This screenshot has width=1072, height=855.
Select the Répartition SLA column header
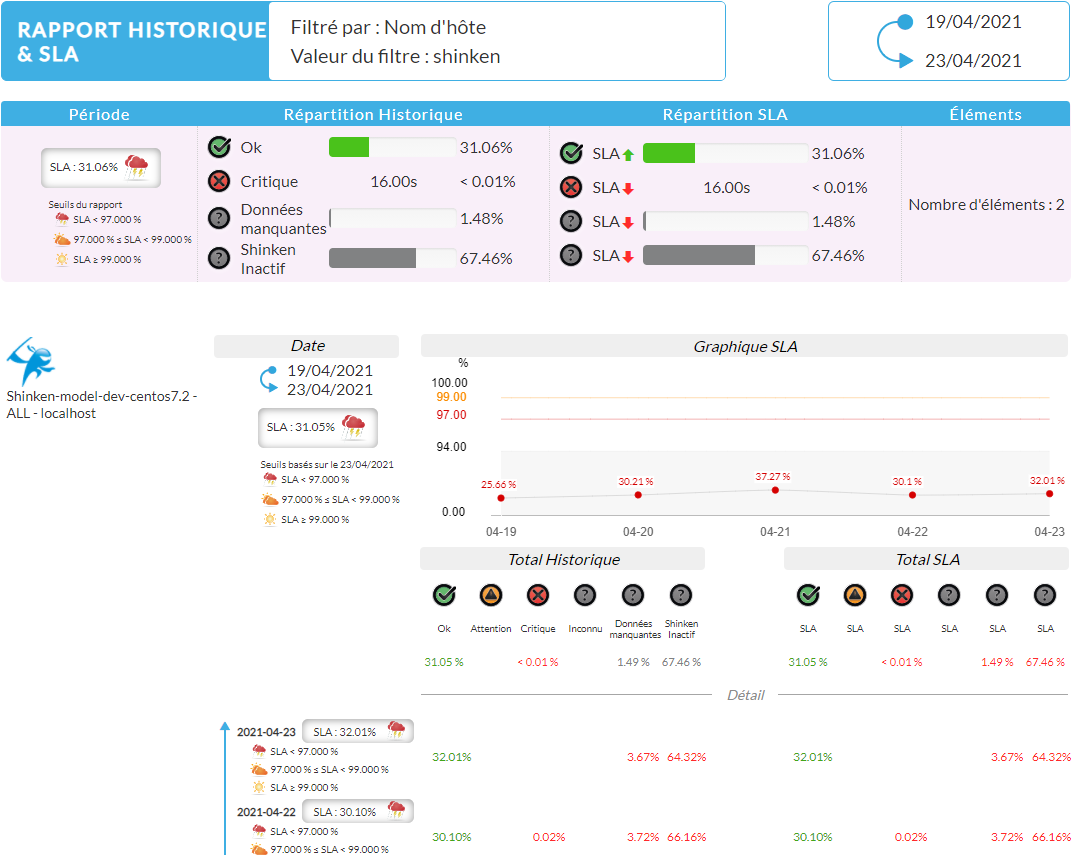[725, 114]
